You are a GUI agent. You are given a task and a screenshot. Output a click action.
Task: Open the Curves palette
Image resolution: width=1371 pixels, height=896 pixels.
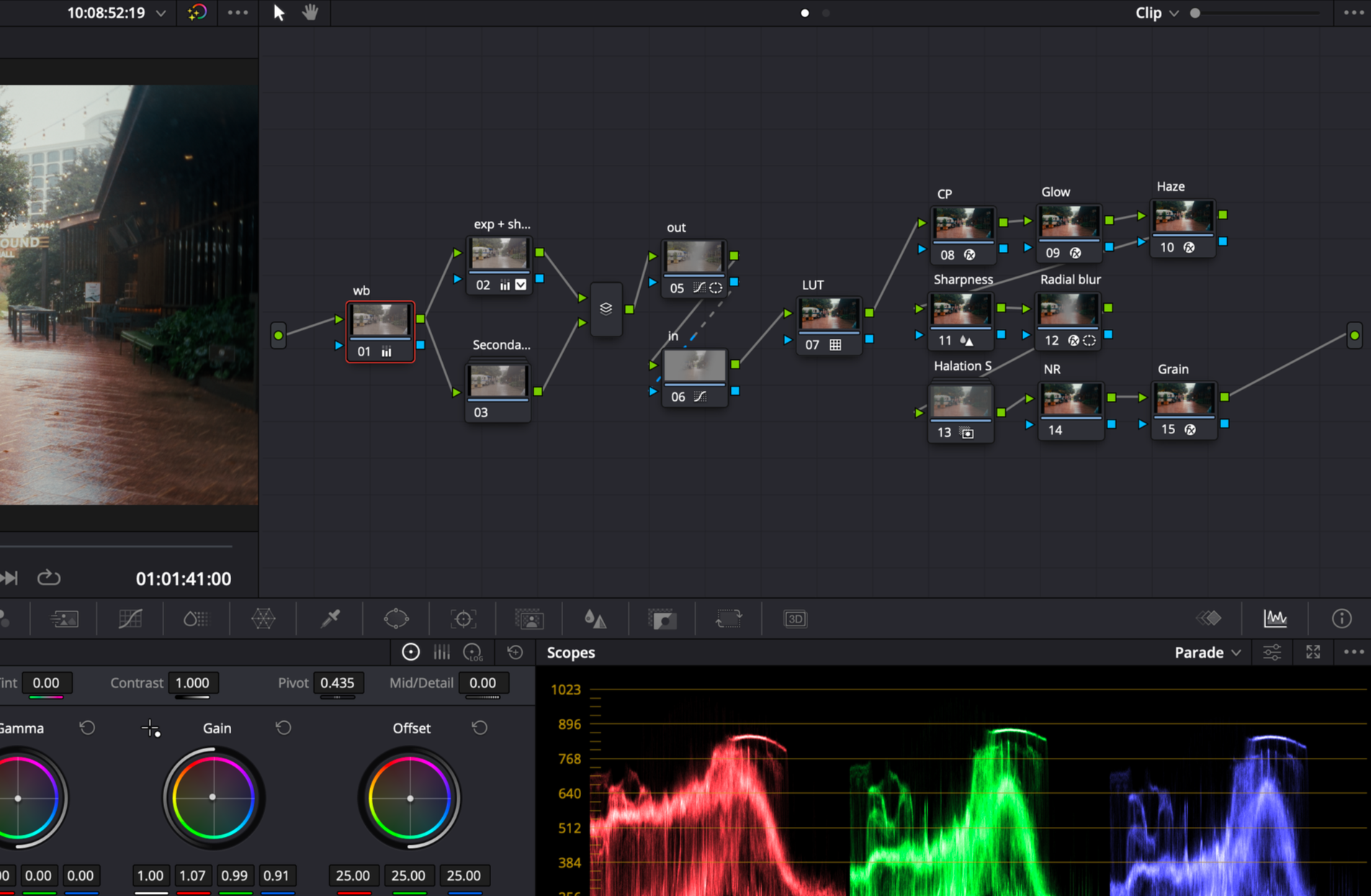tap(130, 618)
